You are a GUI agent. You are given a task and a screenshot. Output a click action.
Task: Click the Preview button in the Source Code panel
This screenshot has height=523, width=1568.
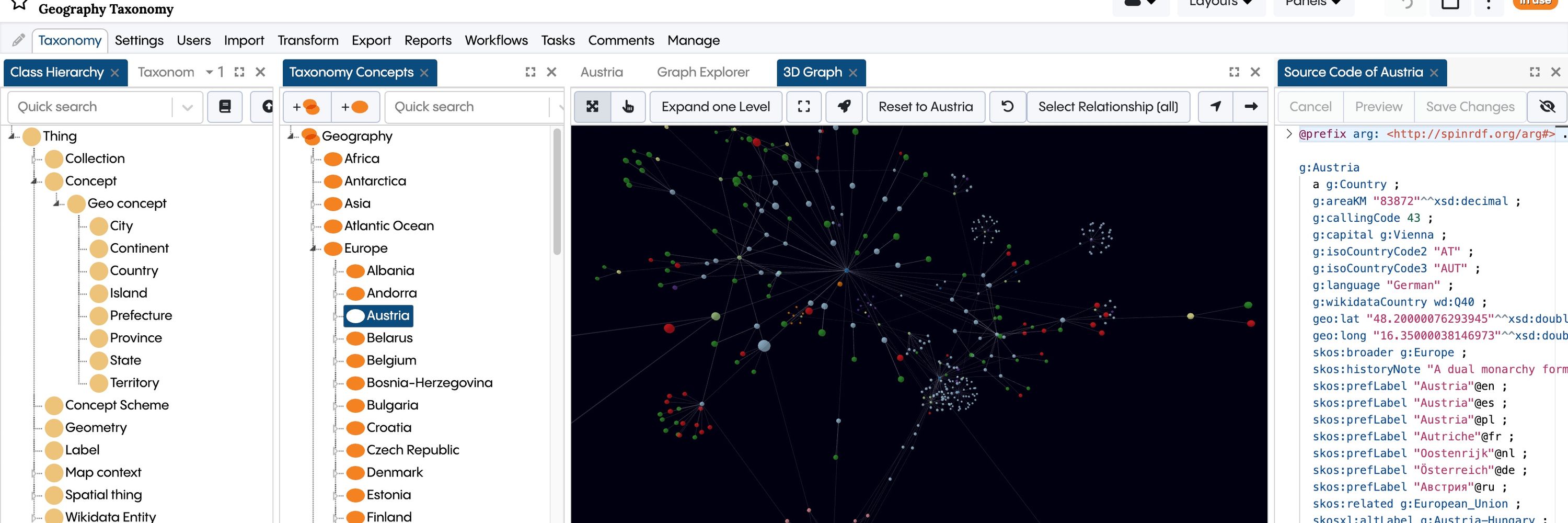point(1378,107)
